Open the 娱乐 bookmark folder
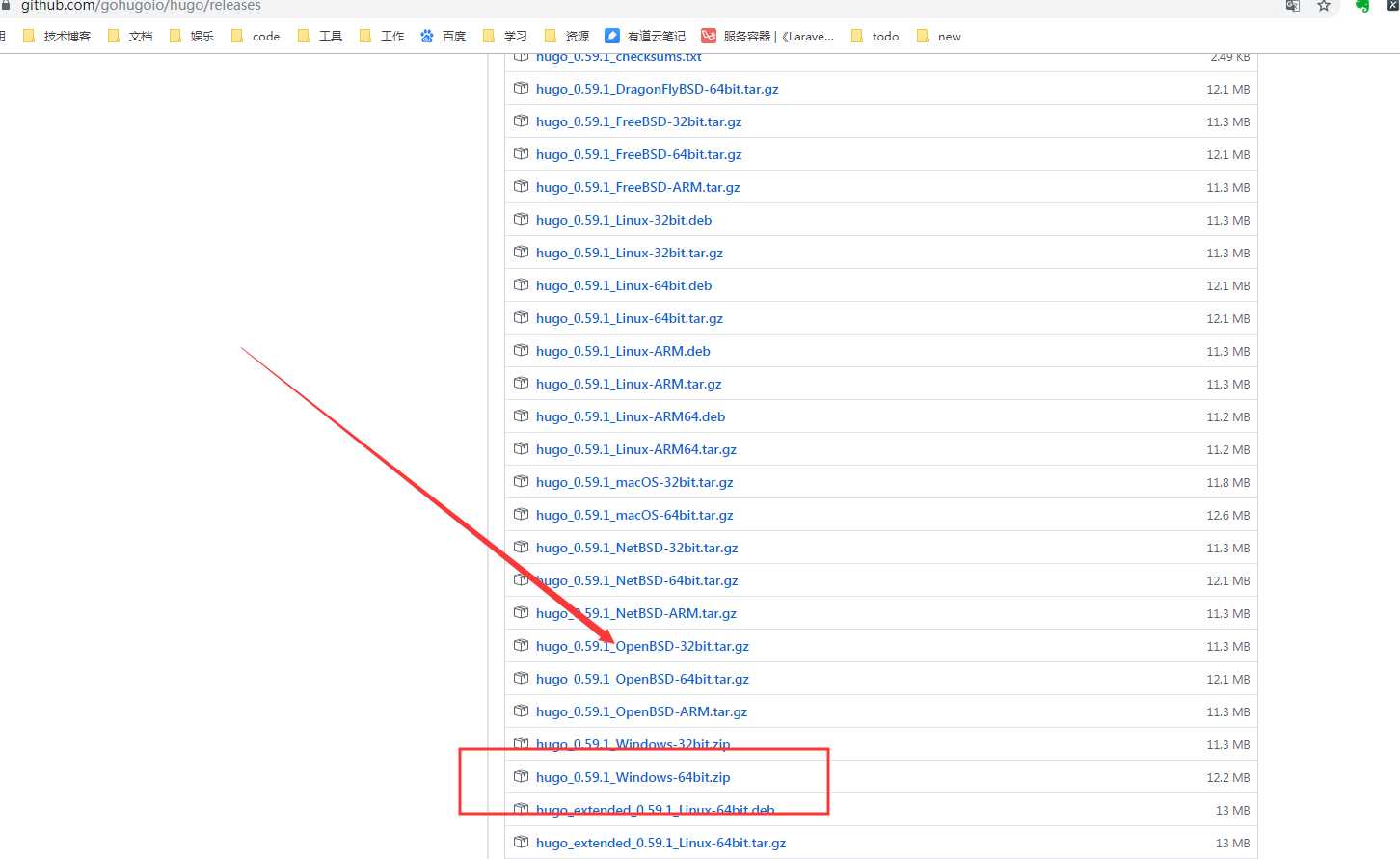1400x859 pixels. tap(192, 37)
